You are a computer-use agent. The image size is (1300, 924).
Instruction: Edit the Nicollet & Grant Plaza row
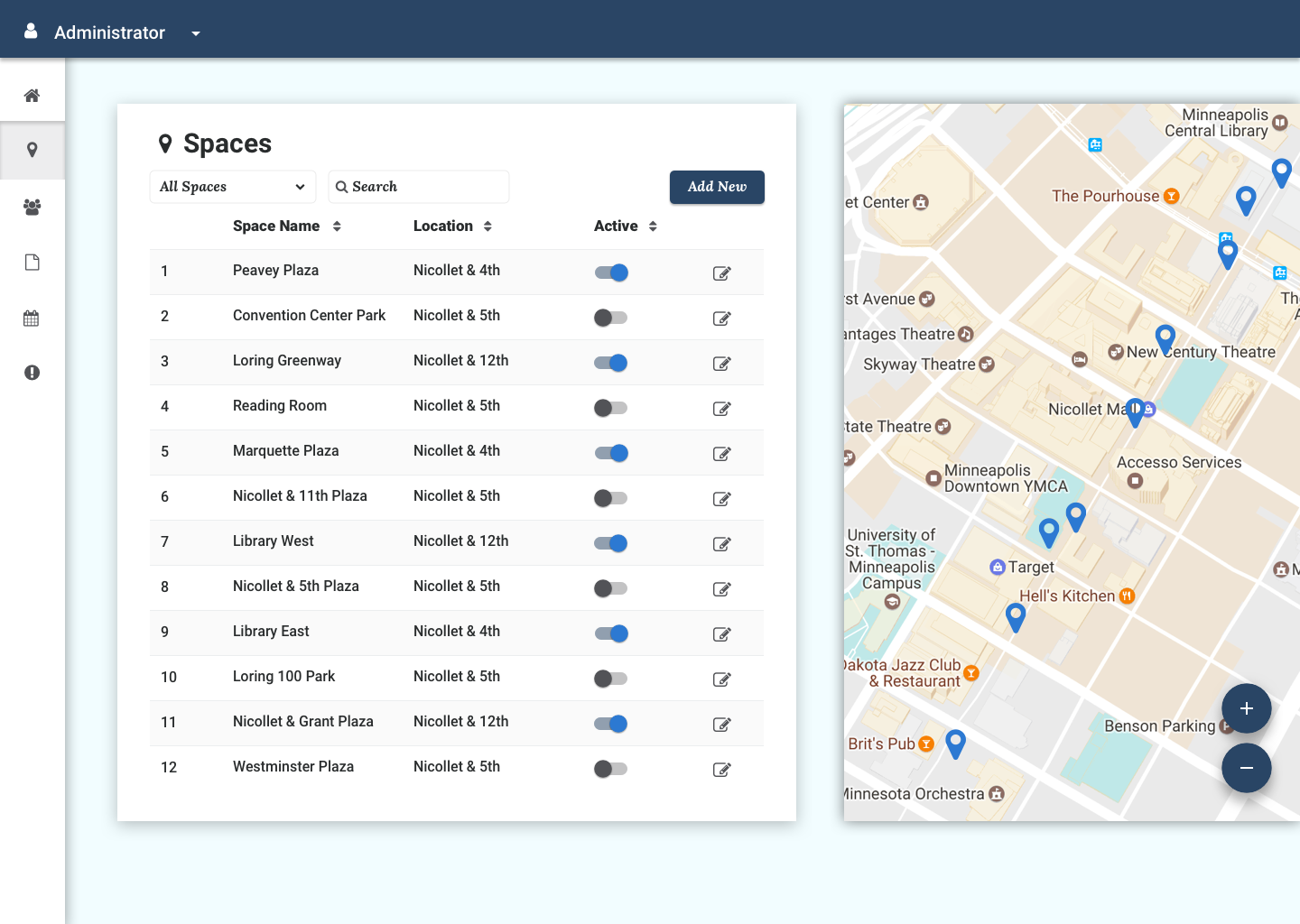coord(721,725)
